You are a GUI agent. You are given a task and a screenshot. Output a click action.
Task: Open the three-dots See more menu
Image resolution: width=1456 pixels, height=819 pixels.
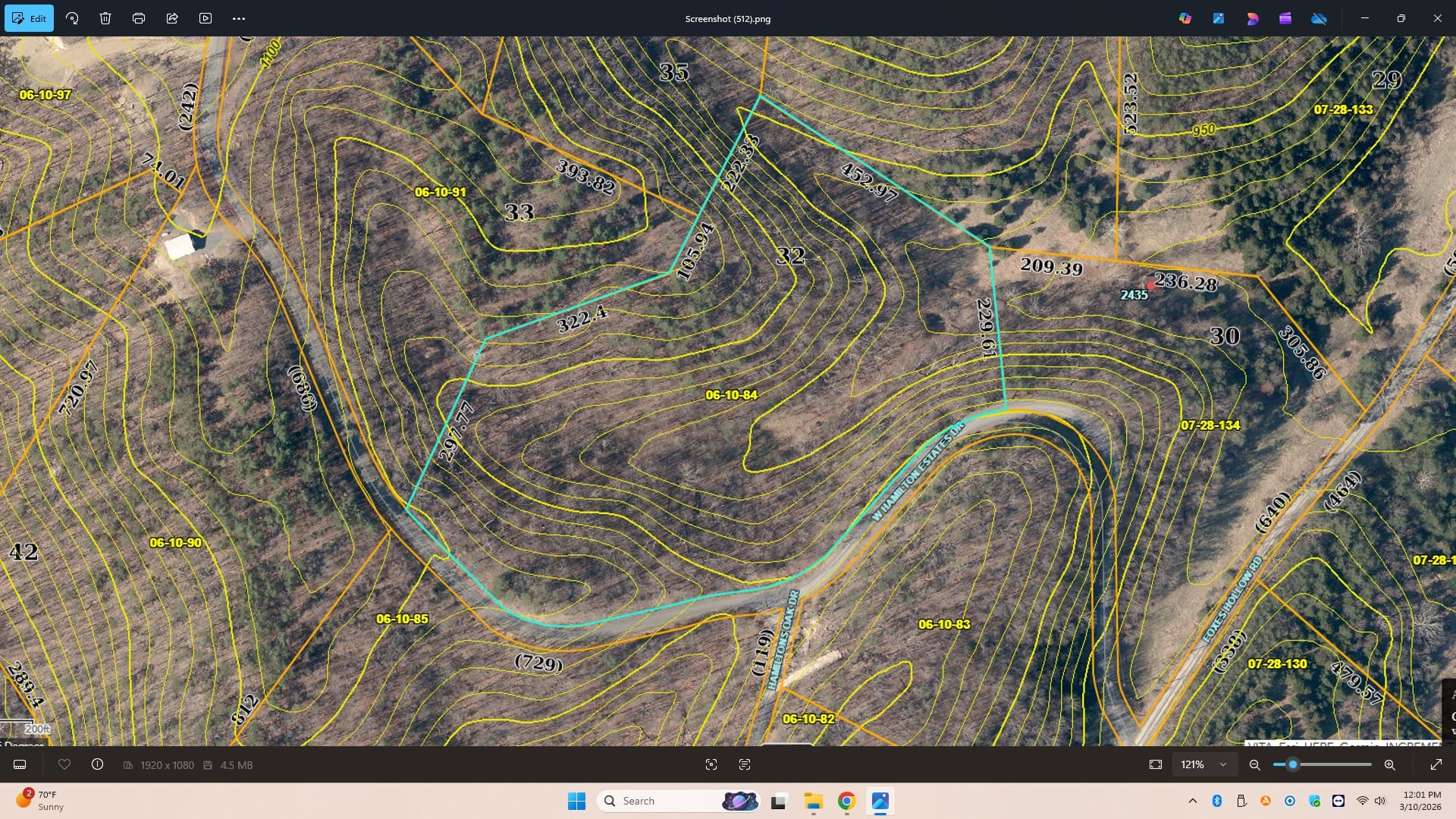pos(239,18)
